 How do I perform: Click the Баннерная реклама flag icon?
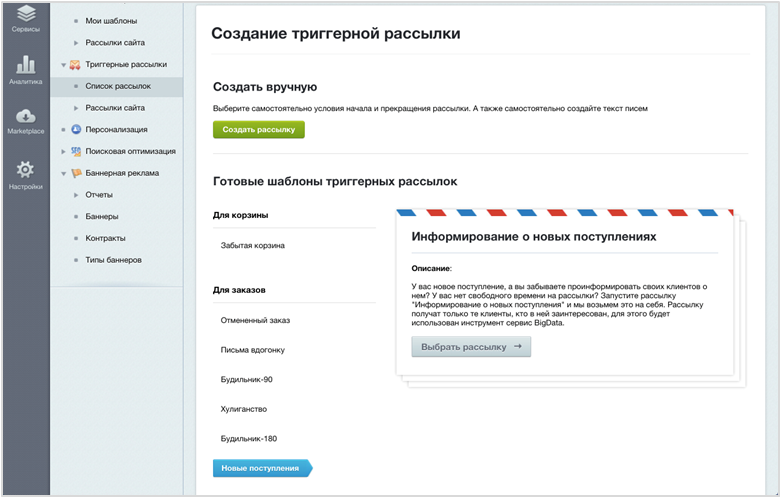click(x=76, y=173)
